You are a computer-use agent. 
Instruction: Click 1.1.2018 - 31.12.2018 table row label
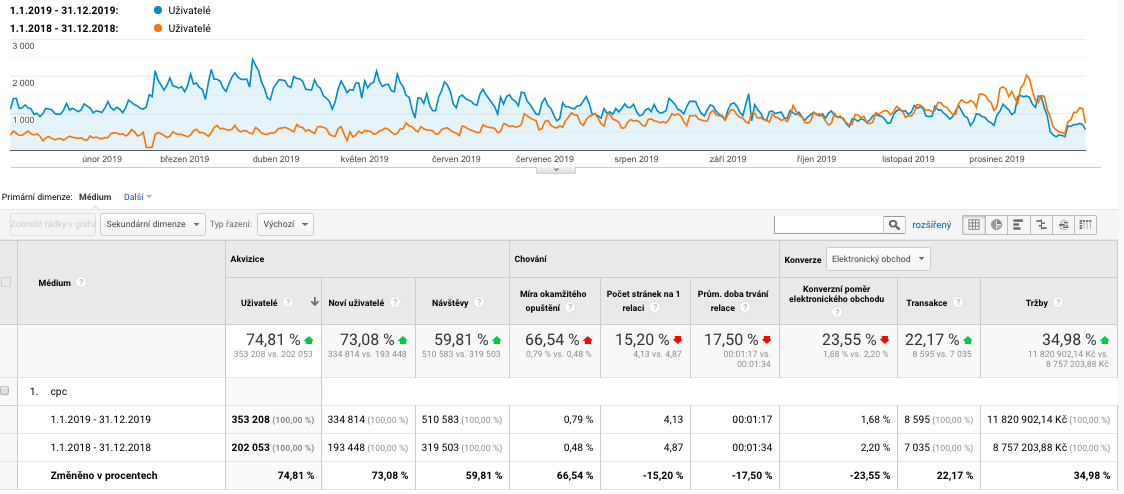point(101,447)
